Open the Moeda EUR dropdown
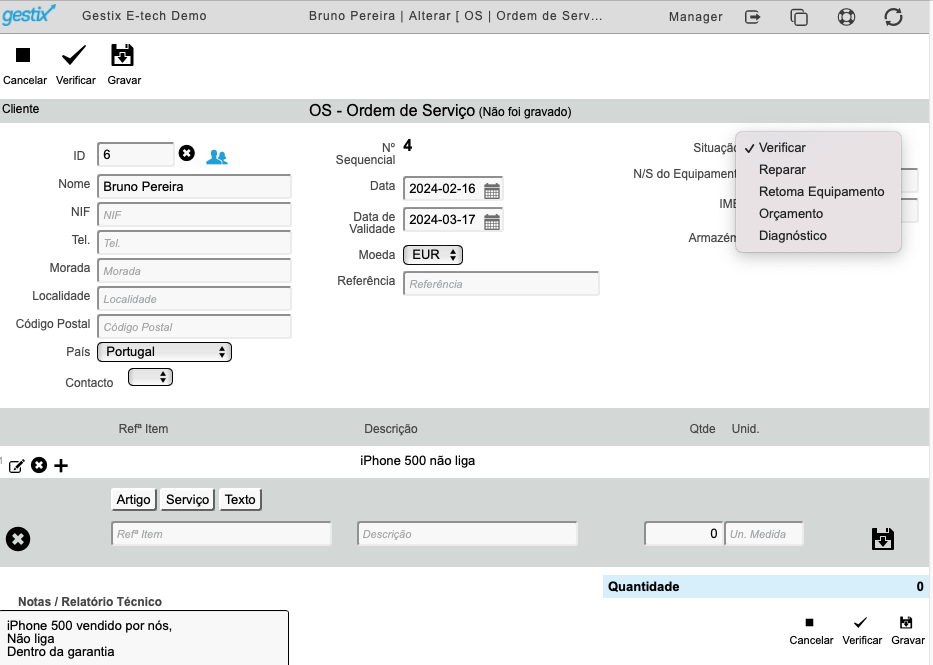933x665 pixels. 433,255
